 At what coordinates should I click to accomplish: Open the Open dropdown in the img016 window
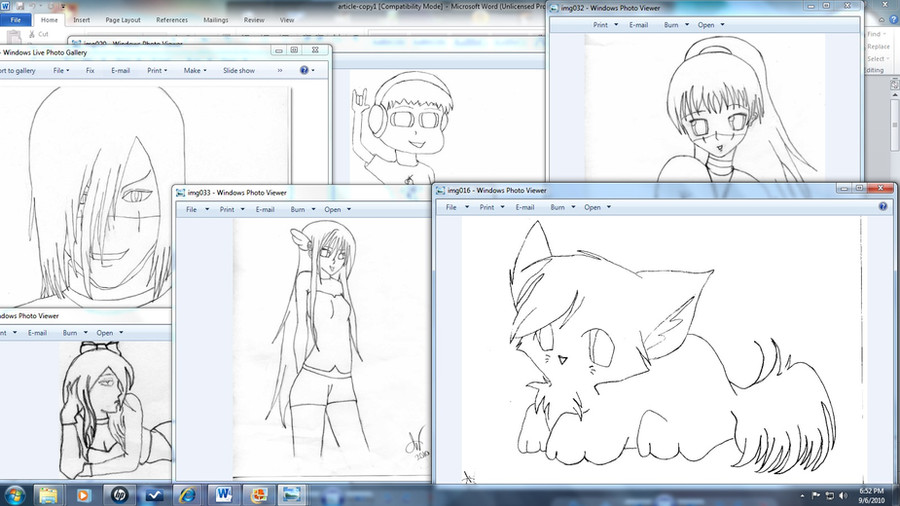(598, 208)
